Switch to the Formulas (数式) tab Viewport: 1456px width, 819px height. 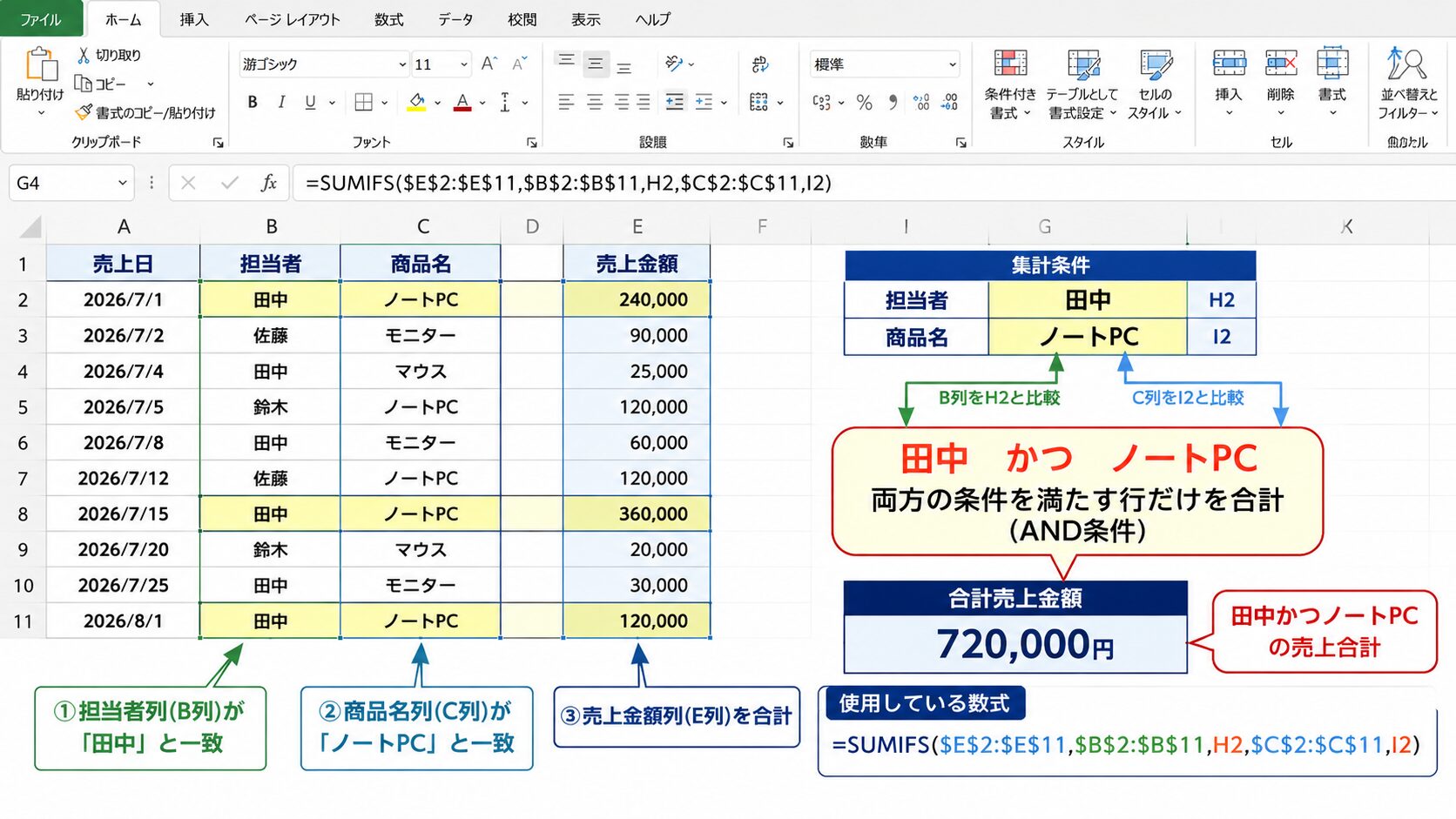tap(389, 19)
